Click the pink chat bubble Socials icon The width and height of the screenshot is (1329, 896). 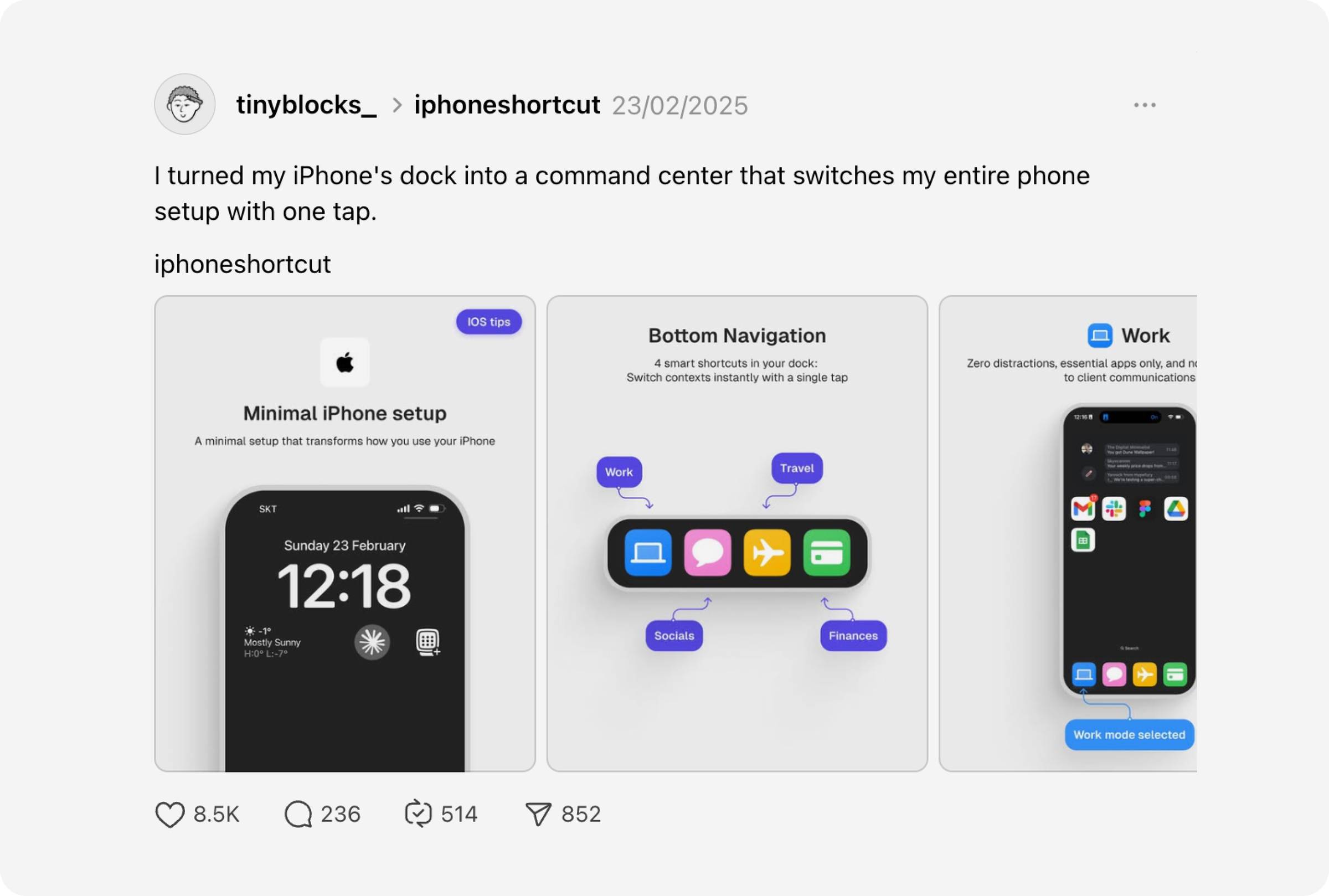click(707, 553)
